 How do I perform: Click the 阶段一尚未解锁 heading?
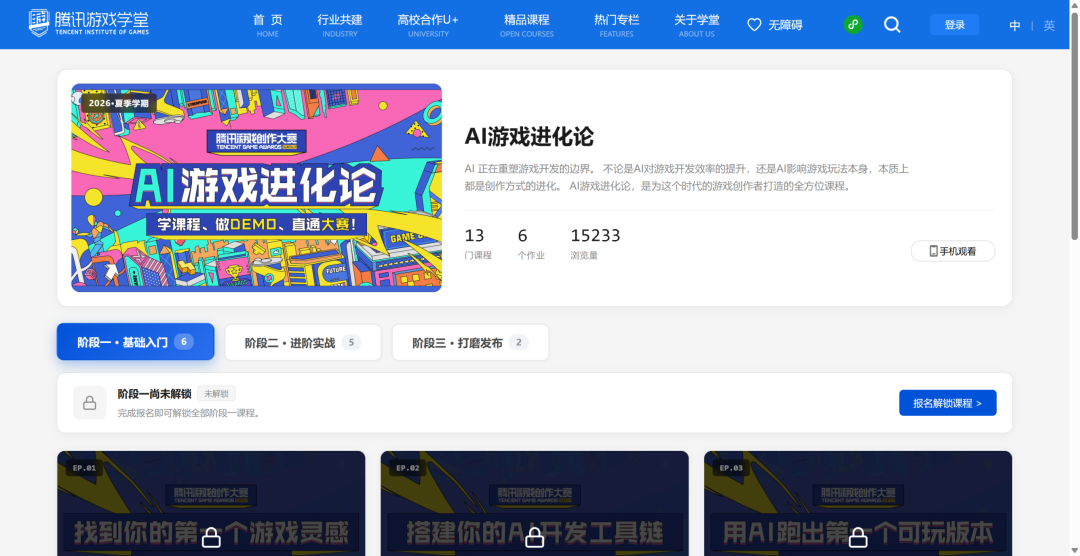tap(154, 393)
